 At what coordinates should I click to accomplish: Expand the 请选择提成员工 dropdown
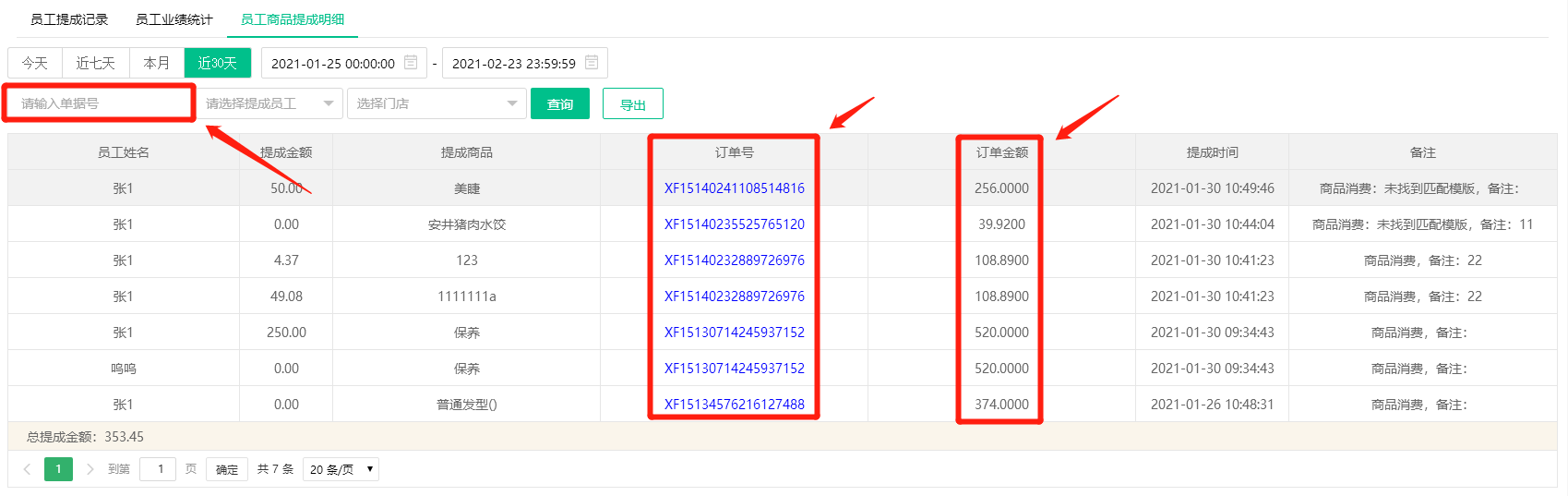pyautogui.click(x=269, y=103)
